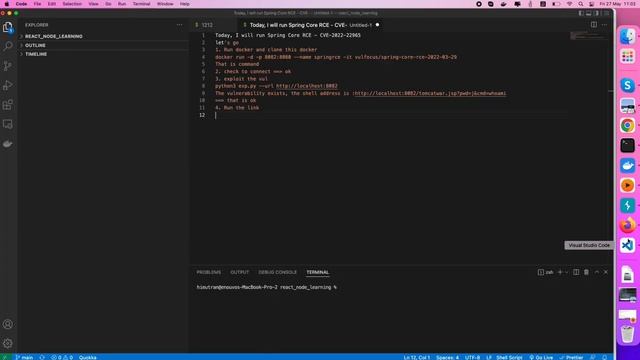The height and width of the screenshot is (360, 640).
Task: Open Customize Layout button in title bar
Action: point(606,13)
